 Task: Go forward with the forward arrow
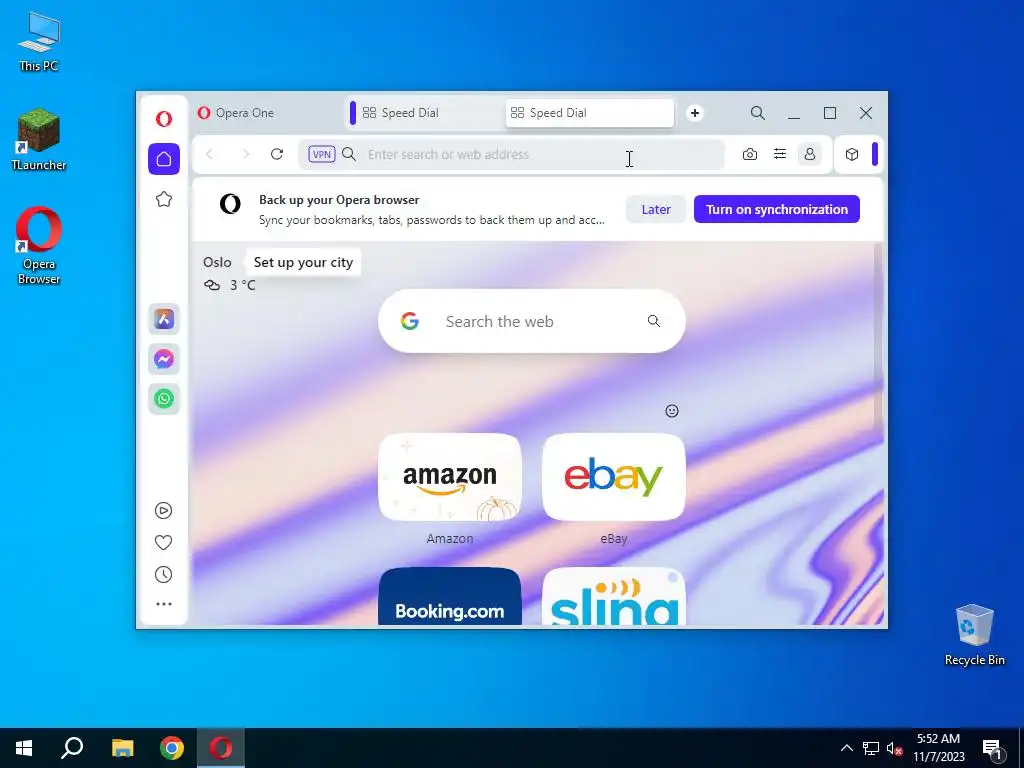pos(246,154)
